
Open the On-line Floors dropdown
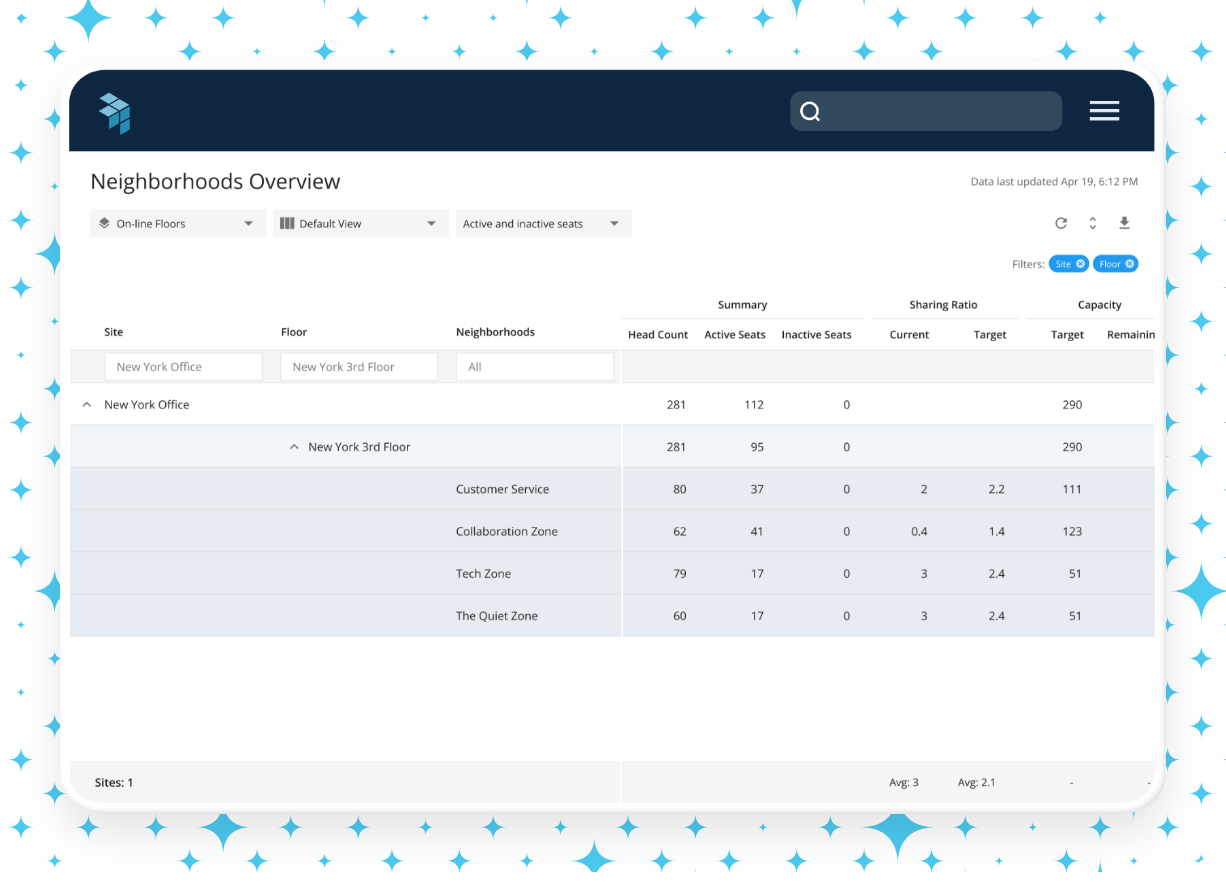177,223
